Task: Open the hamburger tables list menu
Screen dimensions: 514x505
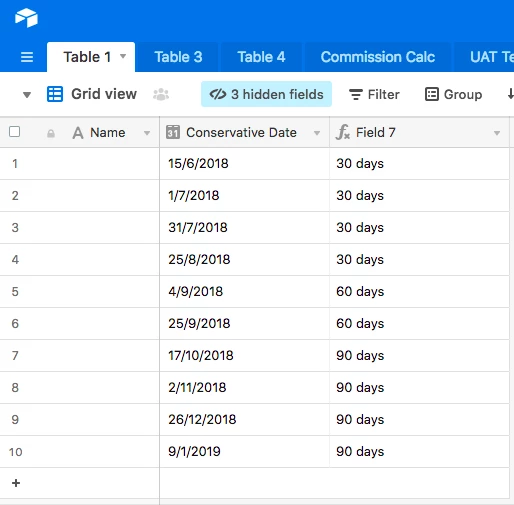Action: pyautogui.click(x=27, y=57)
